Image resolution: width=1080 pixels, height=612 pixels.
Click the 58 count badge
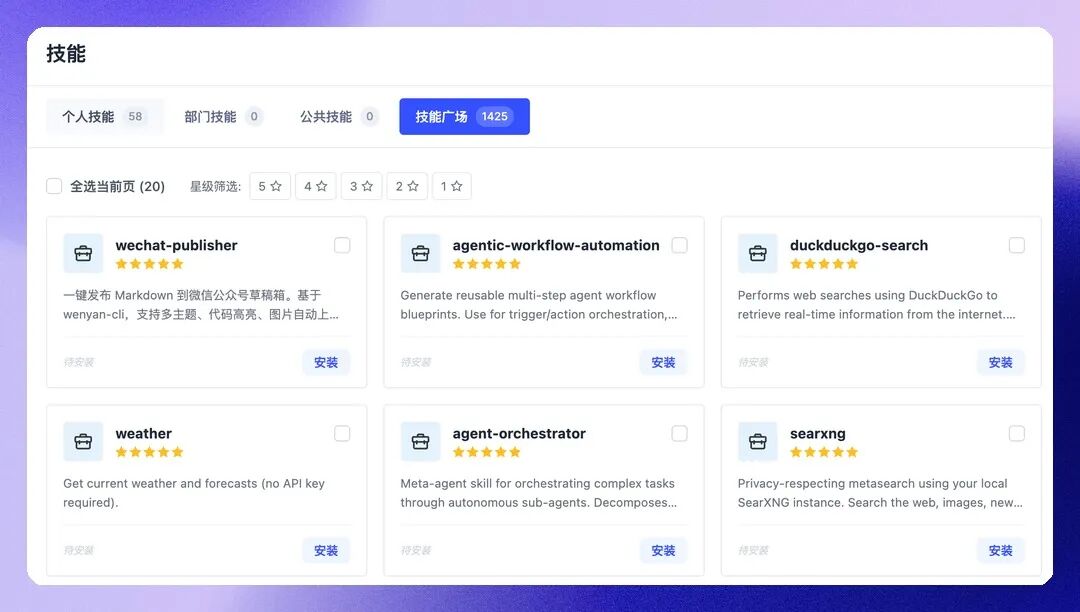pyautogui.click(x=135, y=116)
